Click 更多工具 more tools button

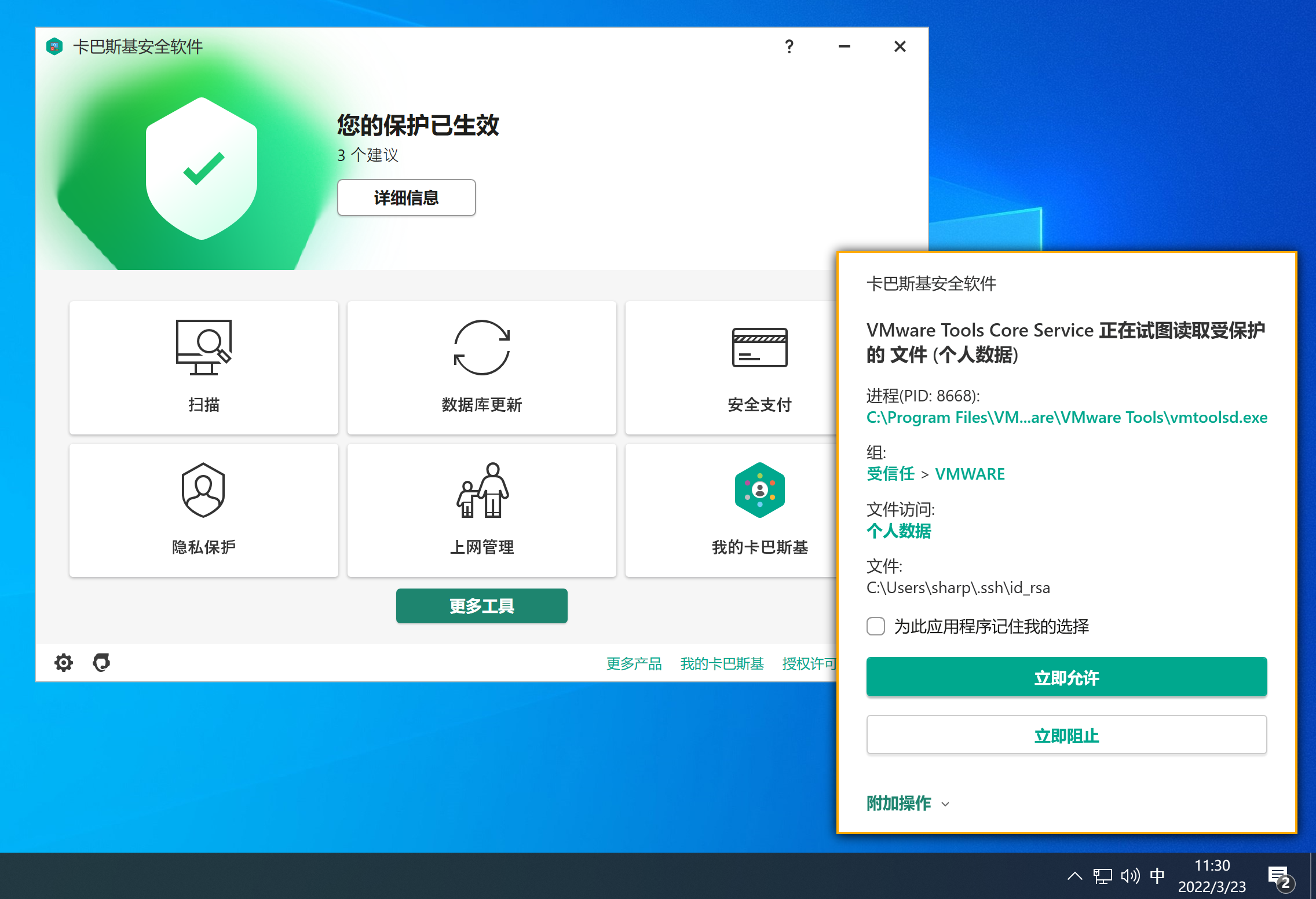pos(481,606)
